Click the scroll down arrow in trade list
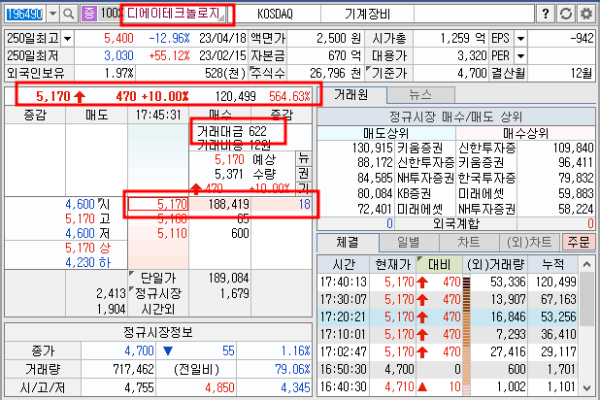The image size is (600, 400). (587, 388)
